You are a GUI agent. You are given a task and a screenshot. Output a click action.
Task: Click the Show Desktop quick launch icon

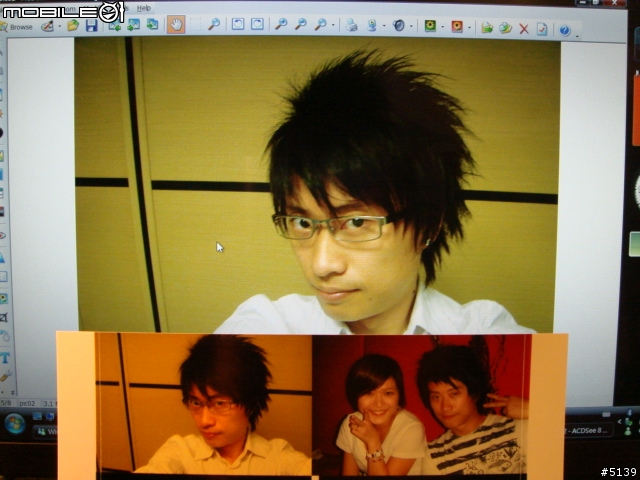(x=37, y=416)
